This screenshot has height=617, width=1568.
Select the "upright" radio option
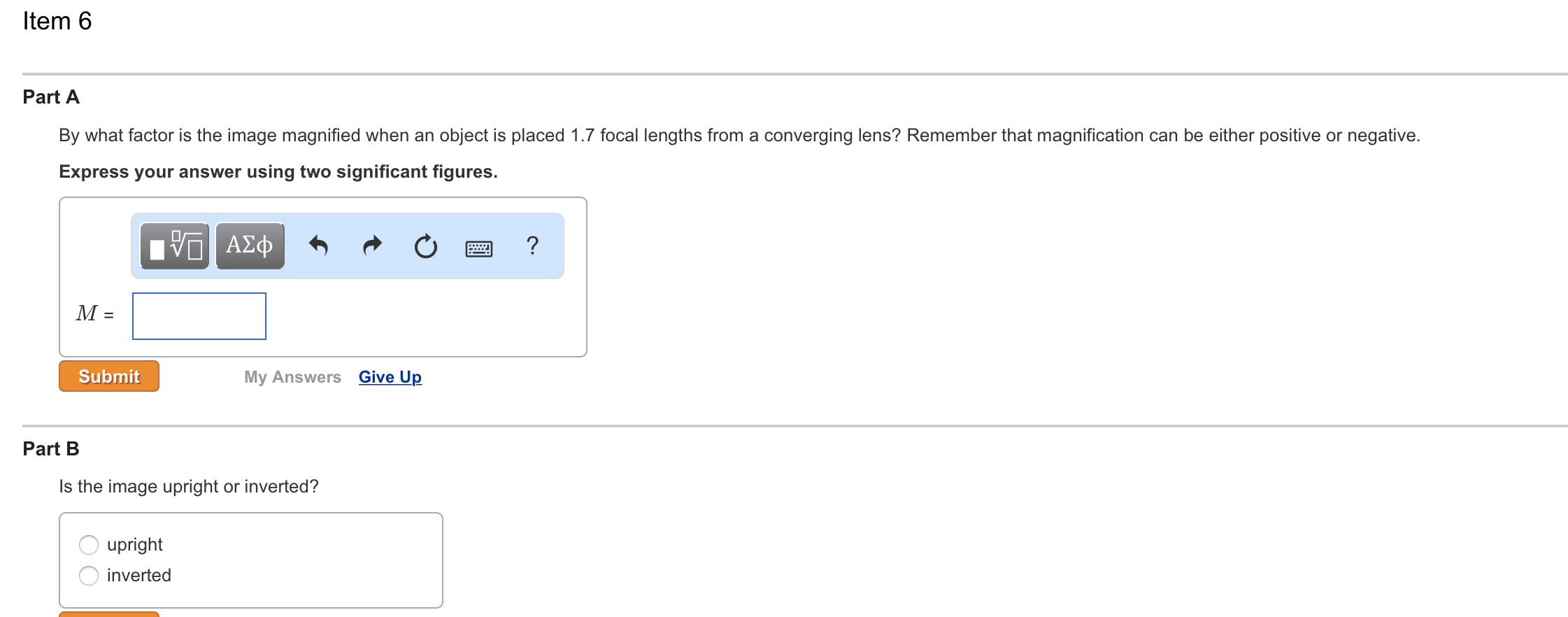click(89, 544)
